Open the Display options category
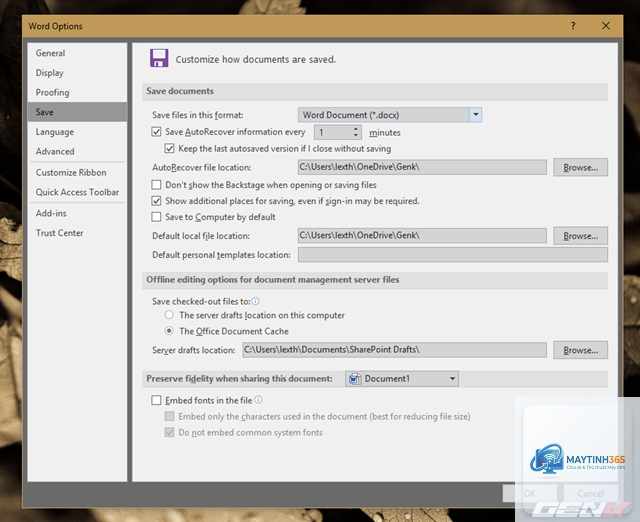 (x=77, y=73)
